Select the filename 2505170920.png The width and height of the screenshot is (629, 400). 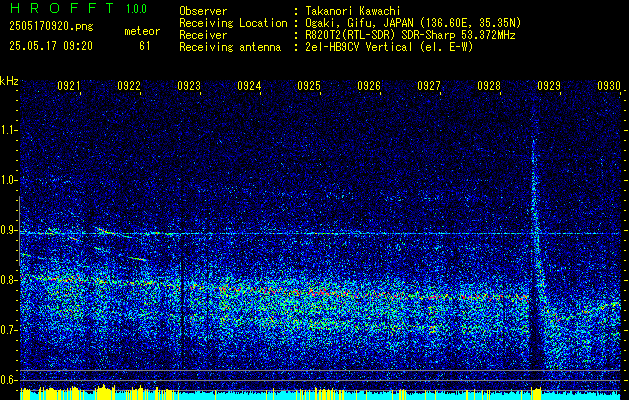(x=51, y=27)
